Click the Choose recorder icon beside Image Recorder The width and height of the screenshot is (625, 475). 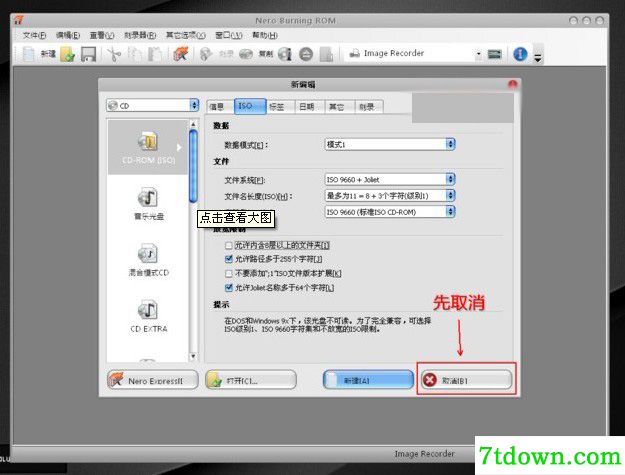(495, 54)
